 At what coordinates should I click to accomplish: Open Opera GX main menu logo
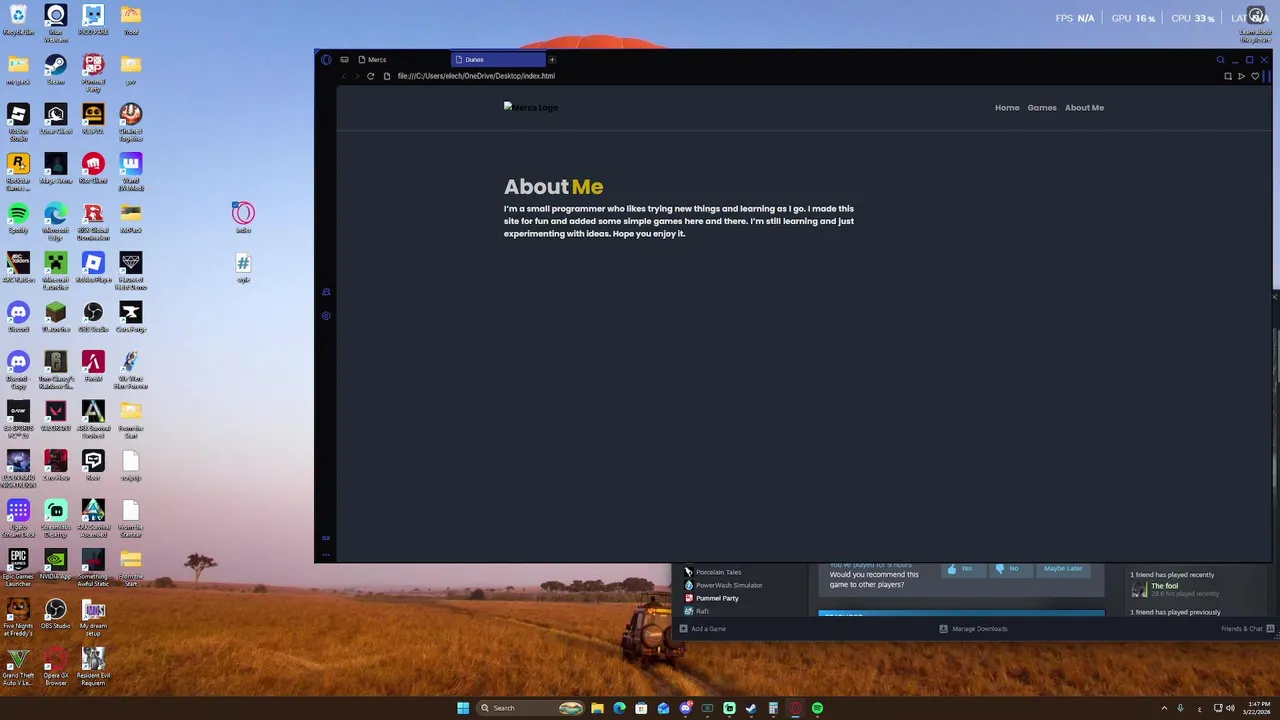[326, 60]
